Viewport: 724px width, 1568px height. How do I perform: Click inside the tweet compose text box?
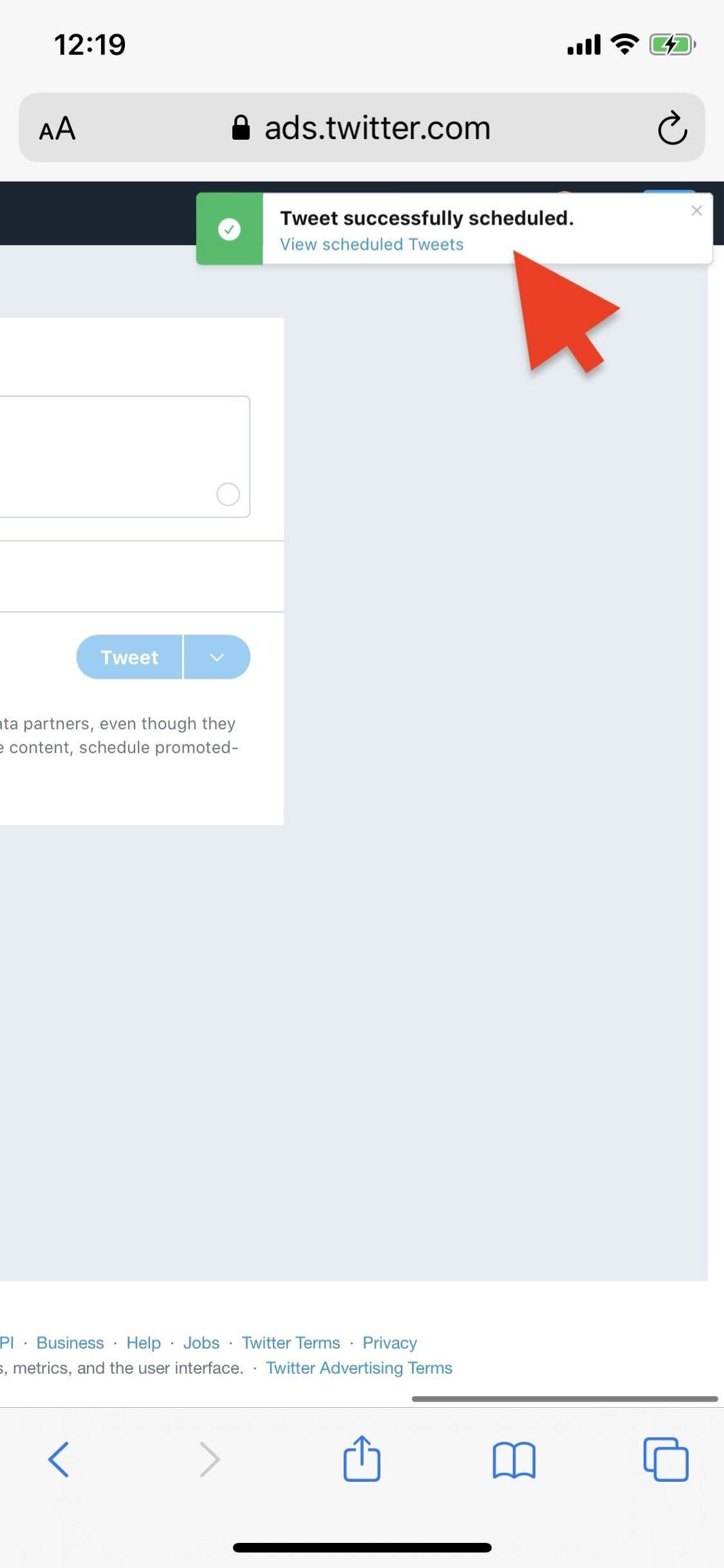coord(125,457)
